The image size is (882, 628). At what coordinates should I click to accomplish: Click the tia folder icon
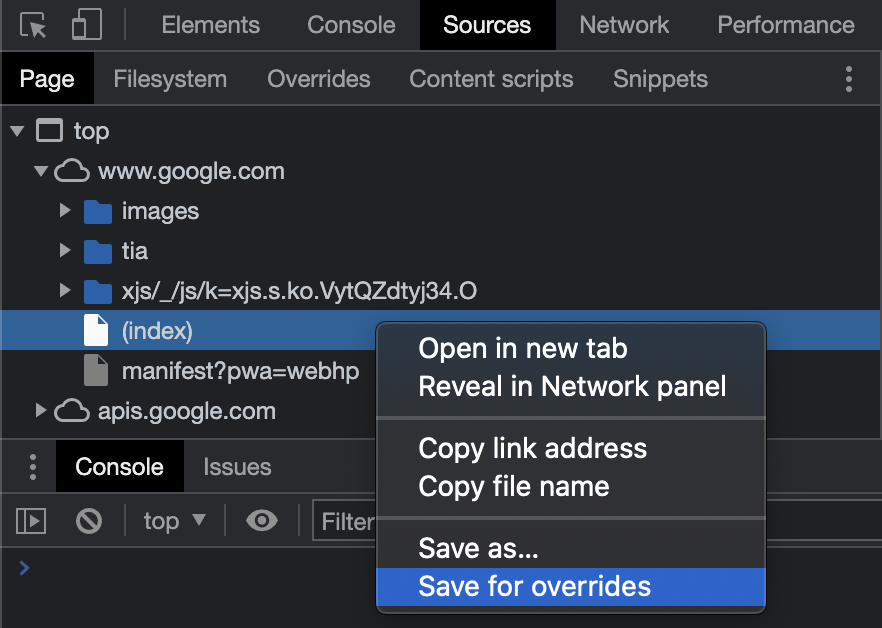point(98,252)
